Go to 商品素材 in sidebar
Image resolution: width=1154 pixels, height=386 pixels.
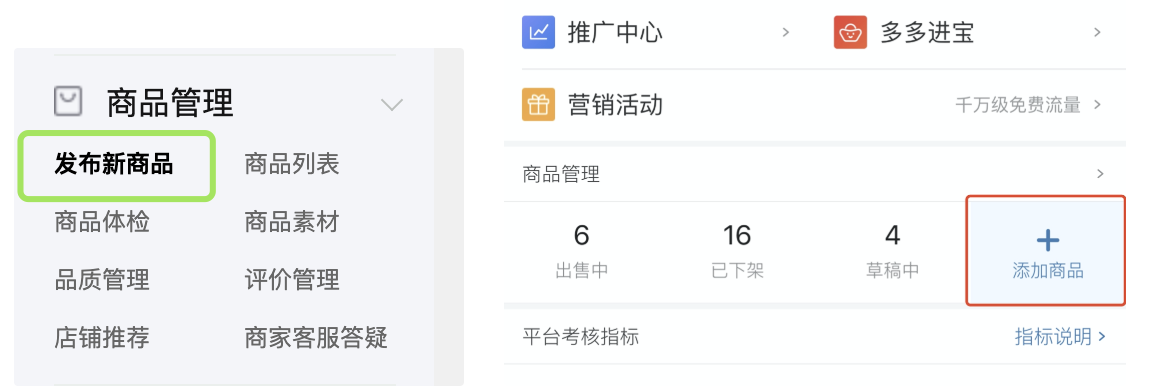[291, 222]
